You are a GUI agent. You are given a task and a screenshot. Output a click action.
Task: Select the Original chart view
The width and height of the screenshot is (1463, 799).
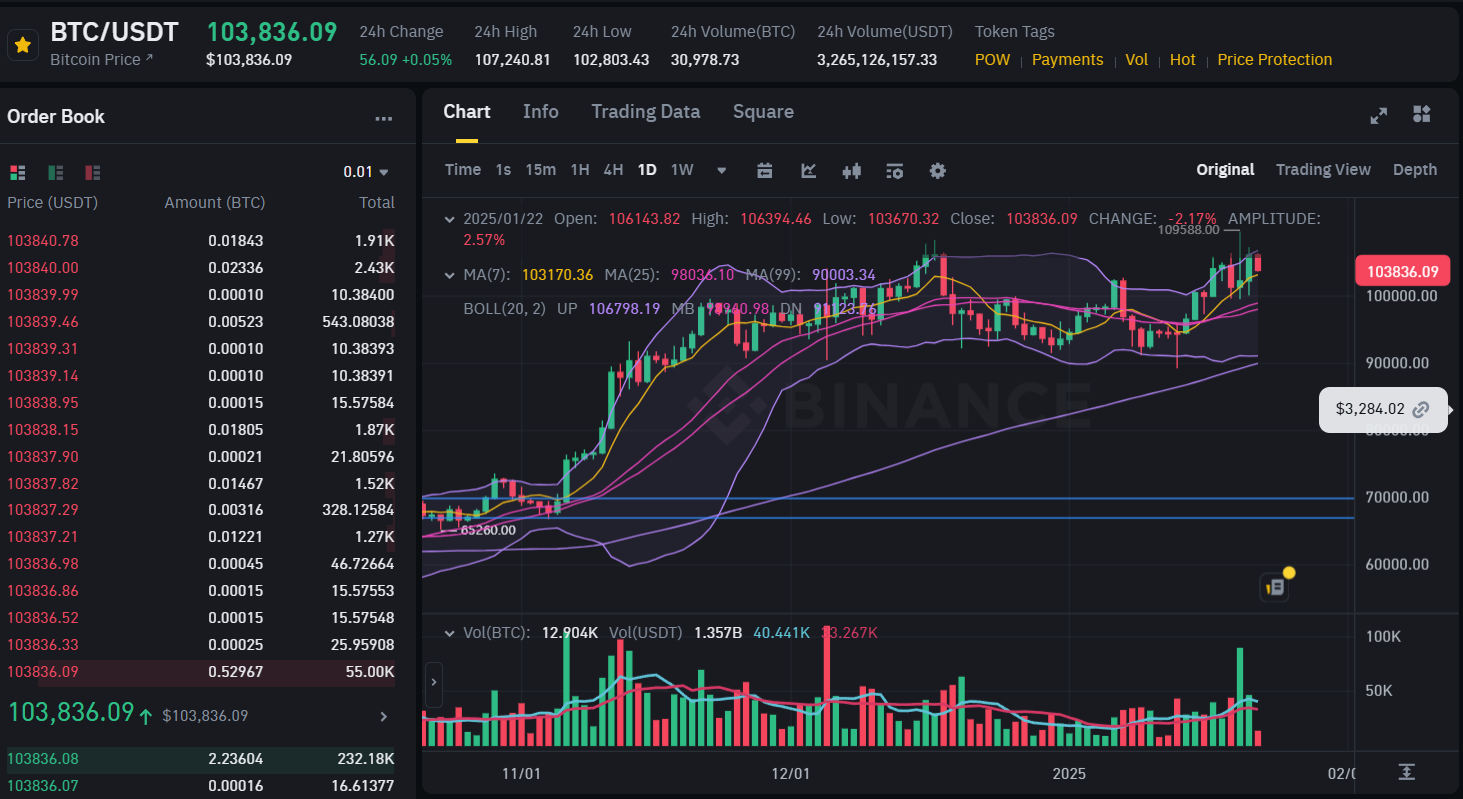coord(1225,170)
